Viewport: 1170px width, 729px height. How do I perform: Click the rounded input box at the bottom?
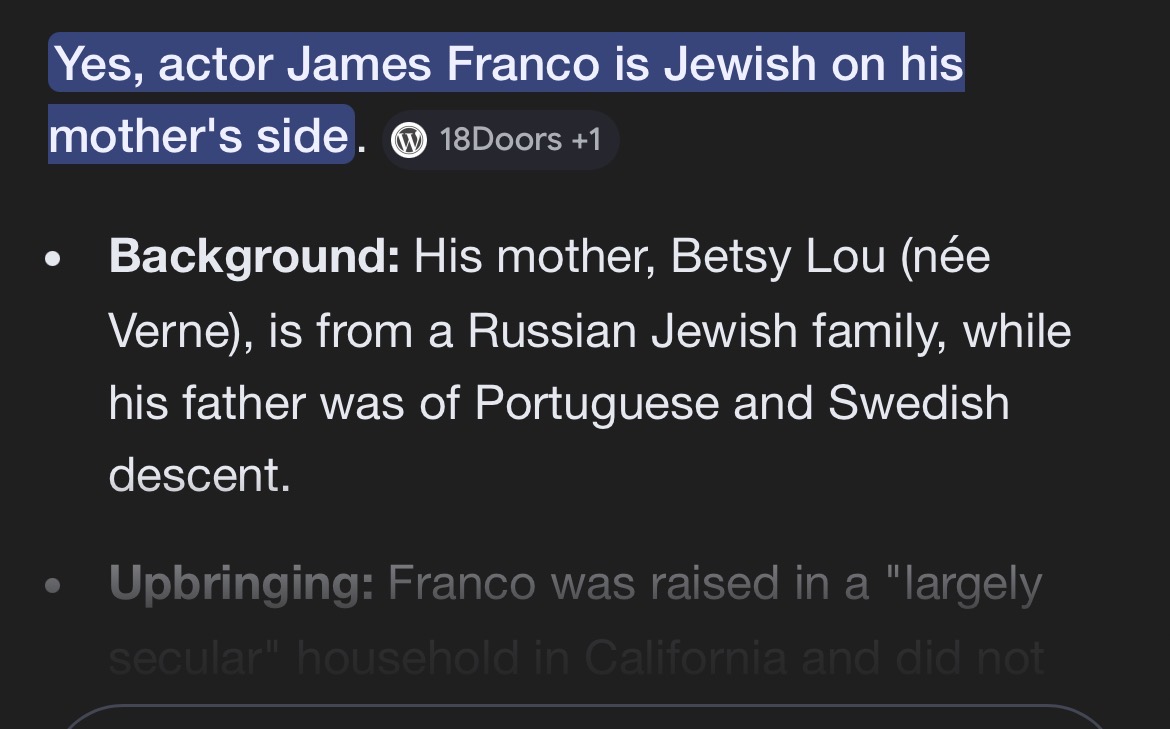click(585, 718)
